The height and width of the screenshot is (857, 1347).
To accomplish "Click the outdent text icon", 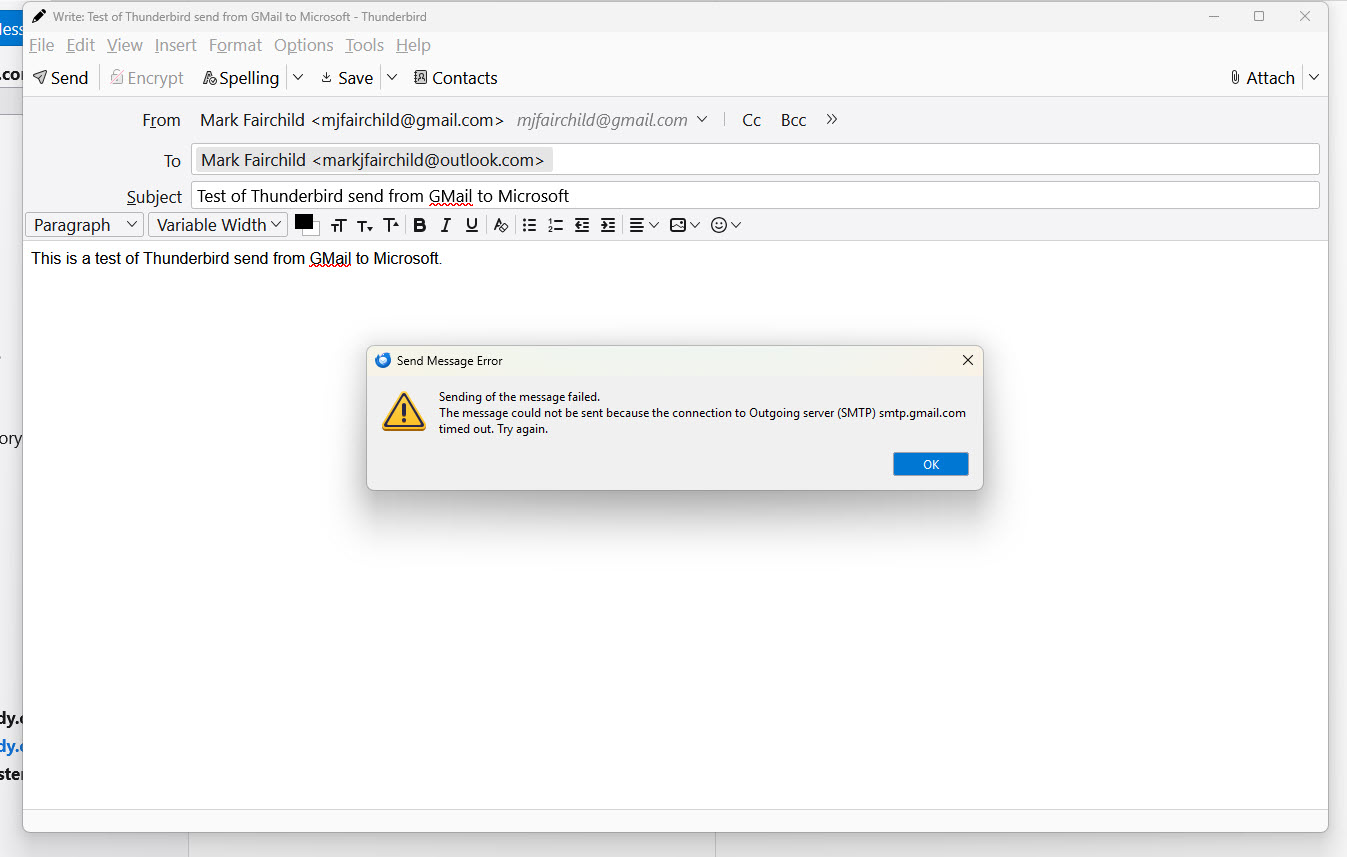I will point(582,225).
